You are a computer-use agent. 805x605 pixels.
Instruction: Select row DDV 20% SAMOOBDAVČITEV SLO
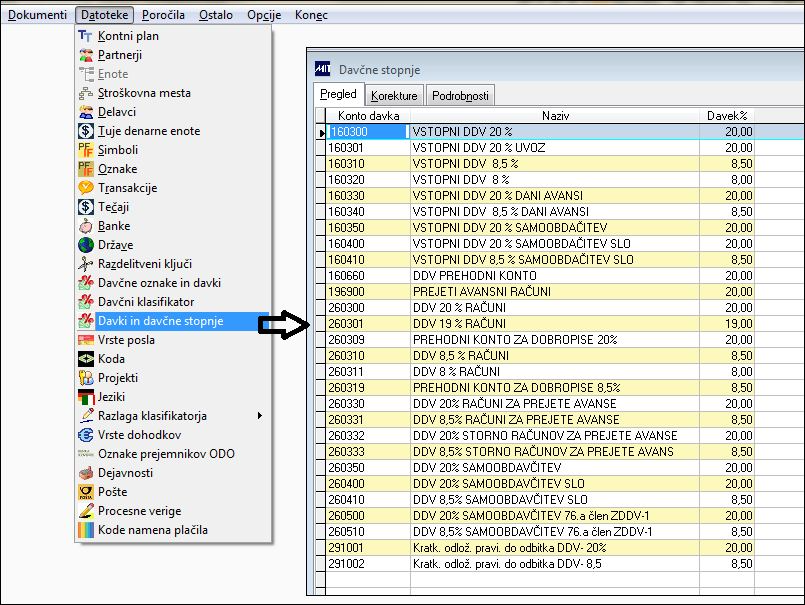pos(540,484)
